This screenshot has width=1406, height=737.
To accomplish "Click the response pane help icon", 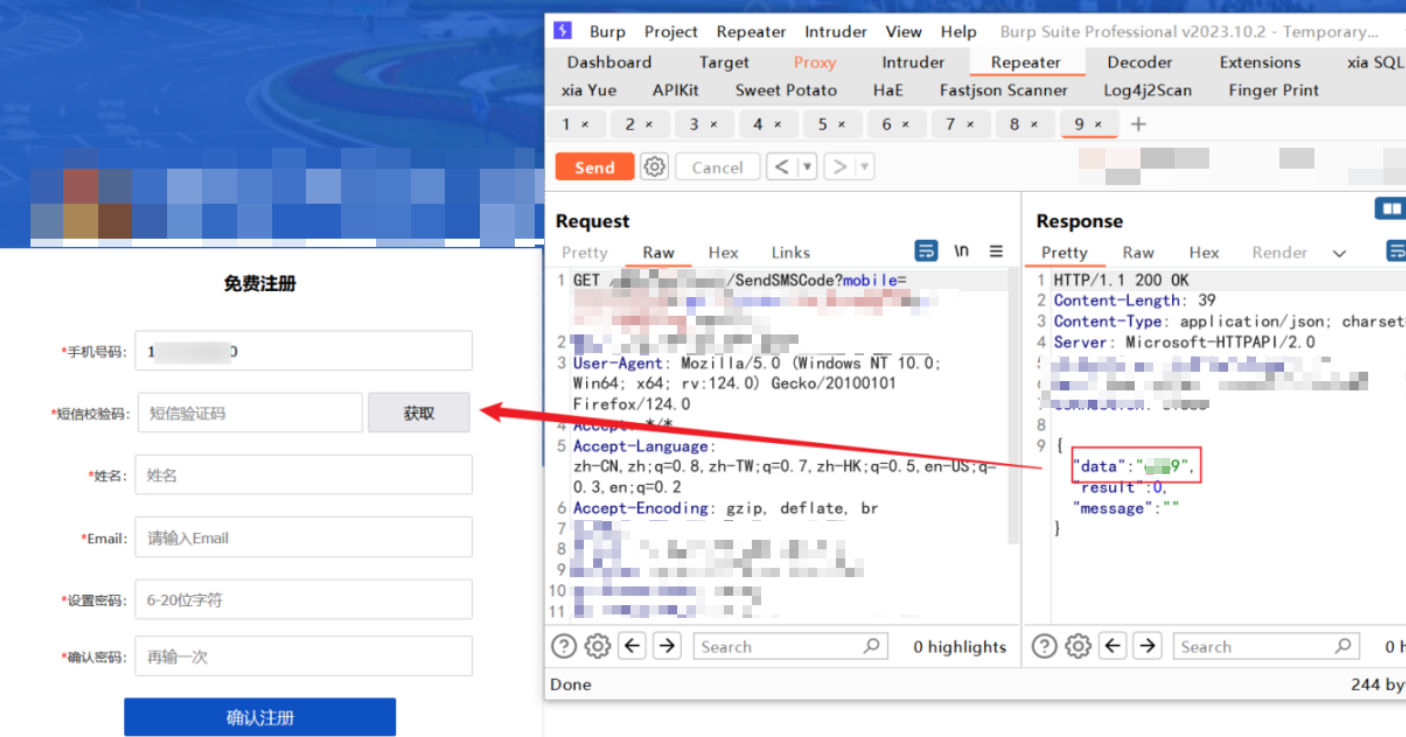I will [x=1044, y=647].
